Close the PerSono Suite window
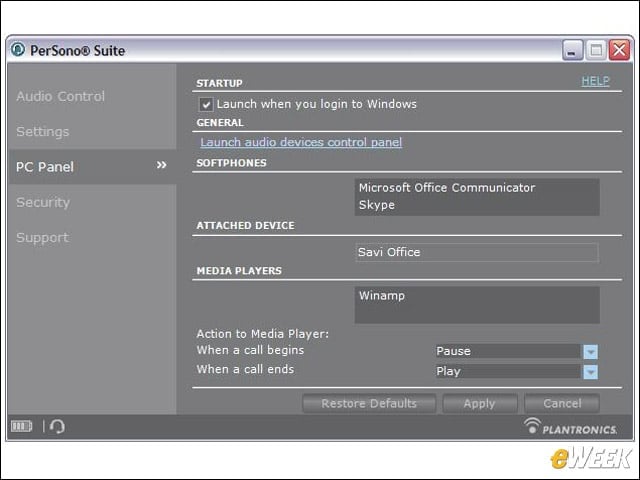 click(x=619, y=50)
